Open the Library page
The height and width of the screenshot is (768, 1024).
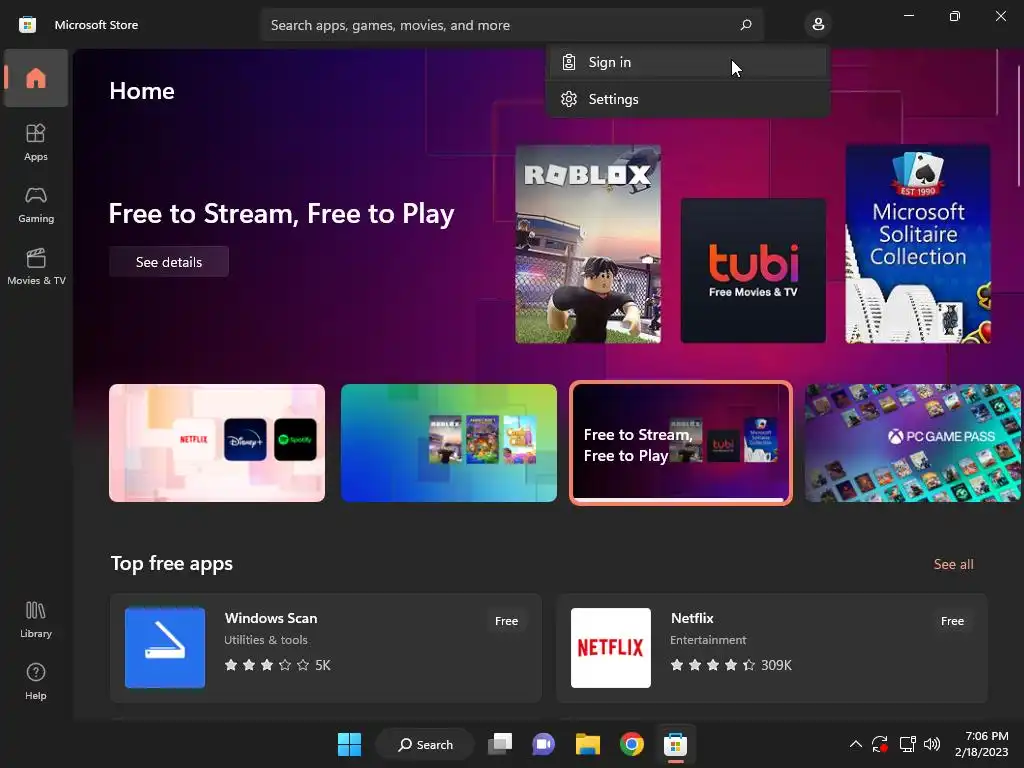coord(35,620)
